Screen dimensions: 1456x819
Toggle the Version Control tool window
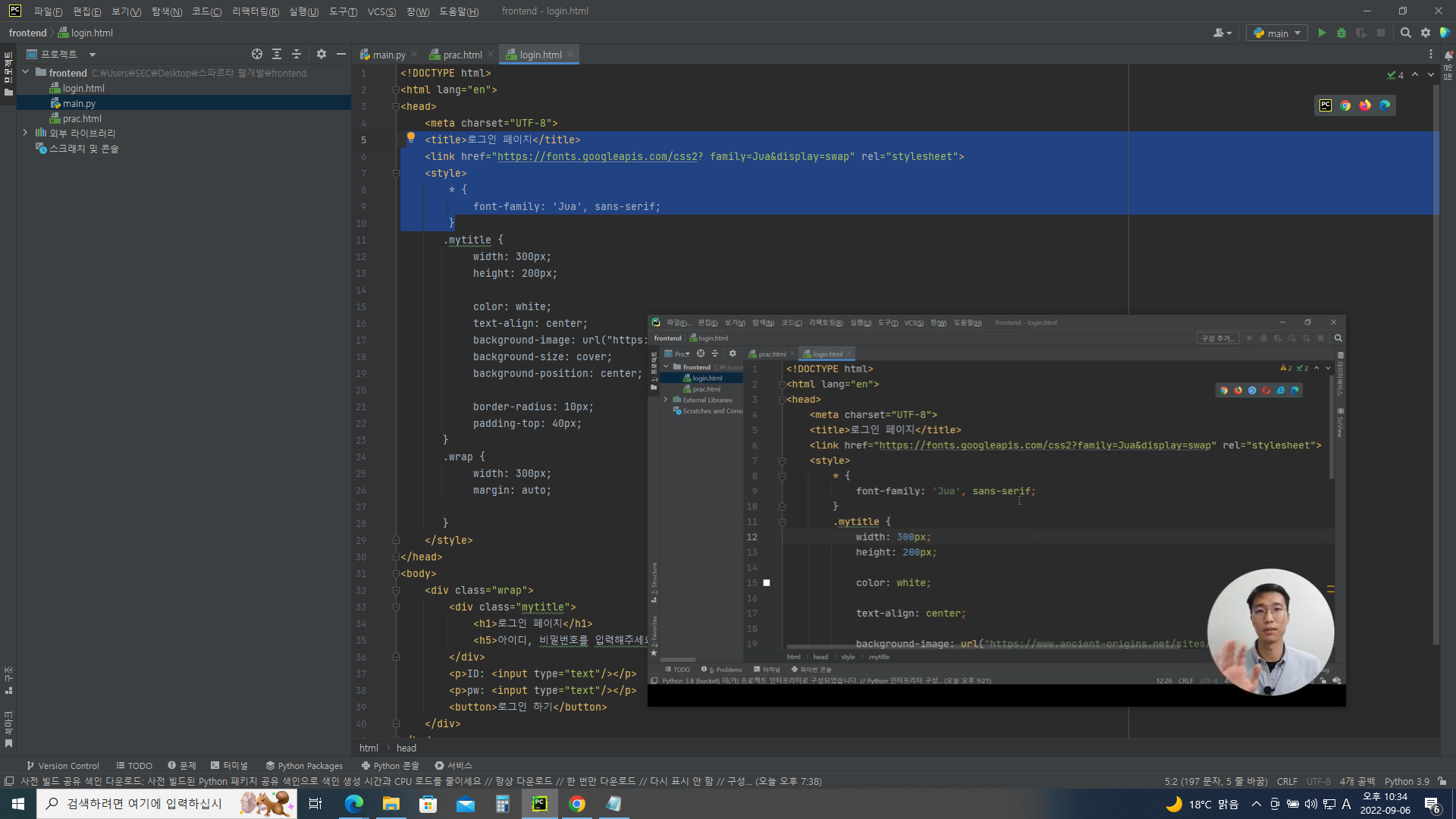pos(63,766)
